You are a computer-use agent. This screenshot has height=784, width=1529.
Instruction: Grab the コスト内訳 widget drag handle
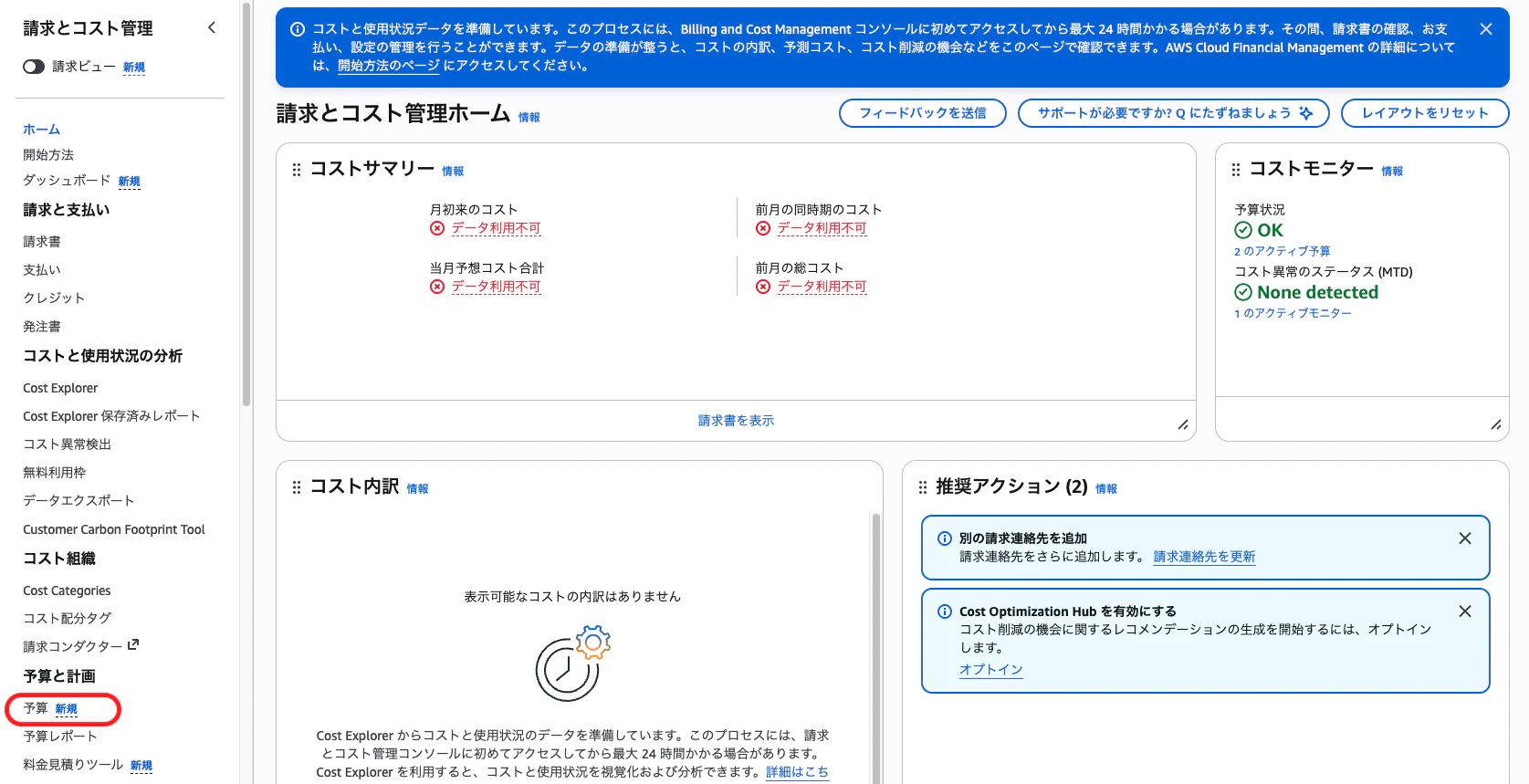[x=297, y=487]
